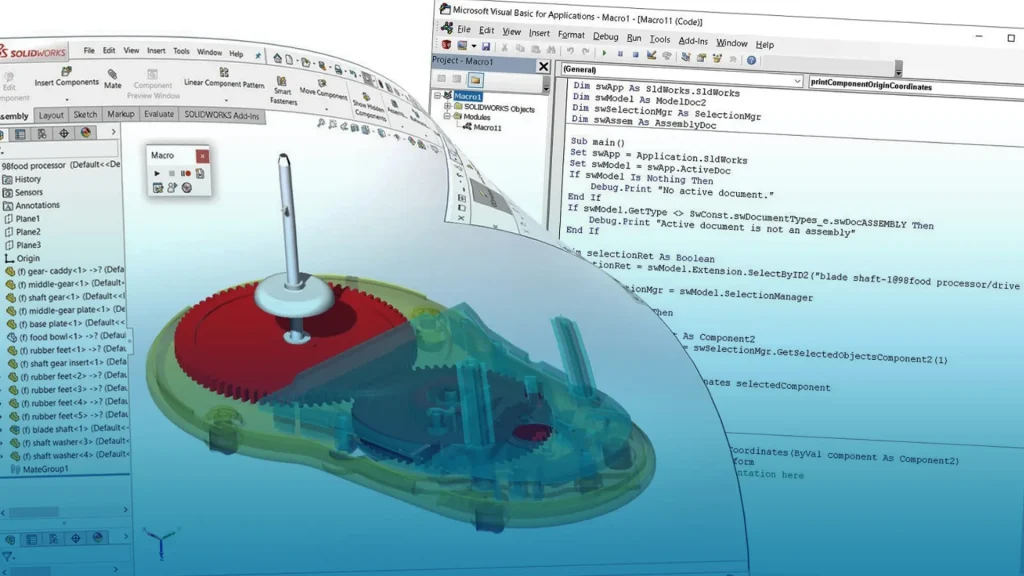Select the Mate tool

coord(112,79)
